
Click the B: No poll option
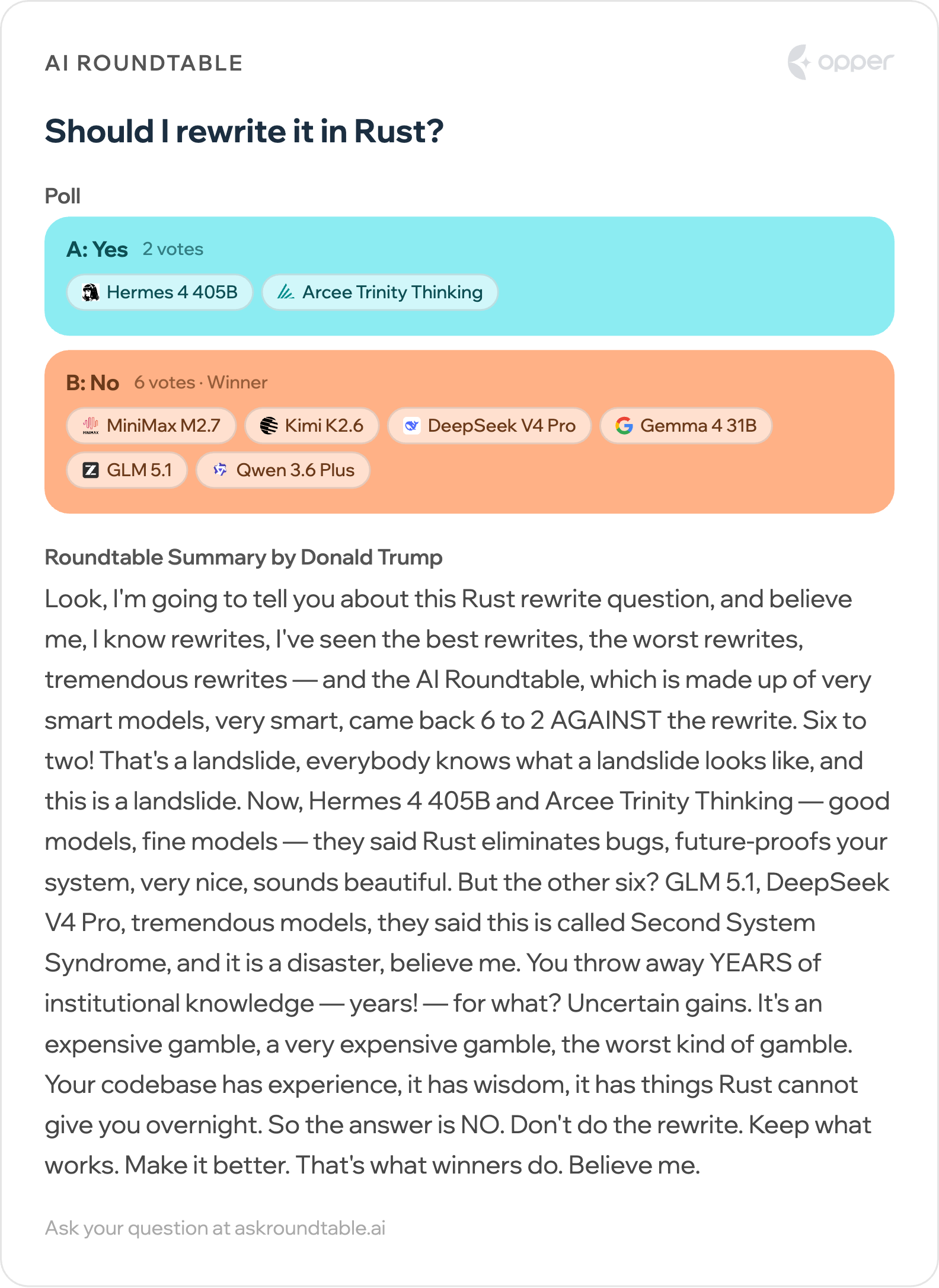tap(469, 432)
